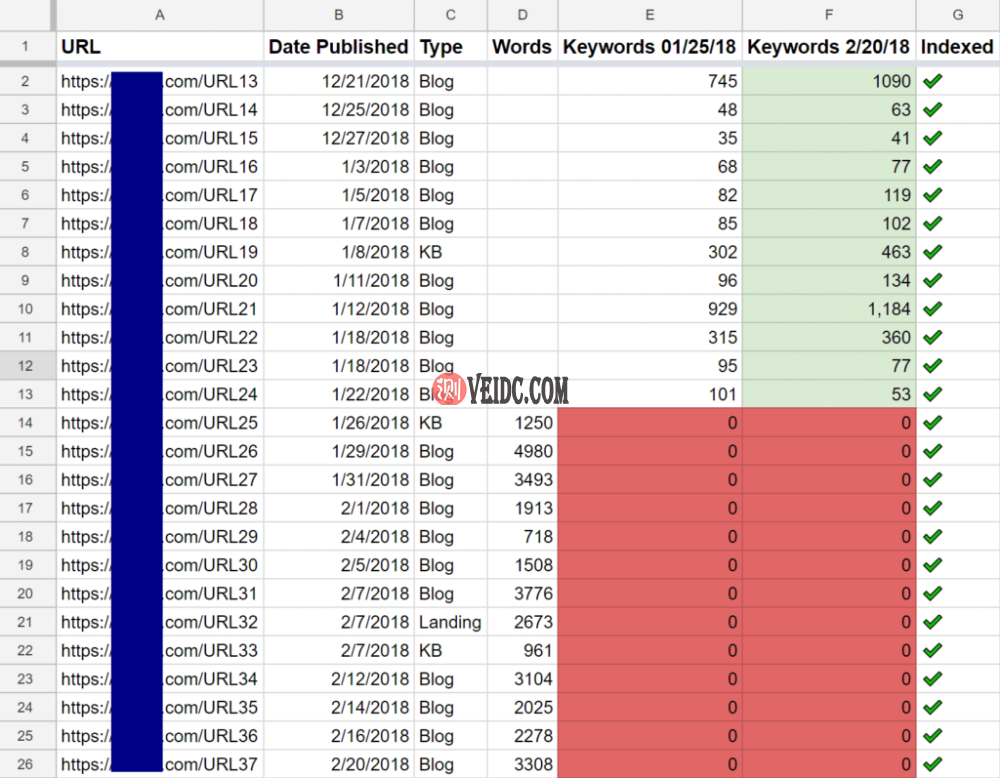Select the Words cell with 3104
1000x778 pixels.
pyautogui.click(x=522, y=679)
